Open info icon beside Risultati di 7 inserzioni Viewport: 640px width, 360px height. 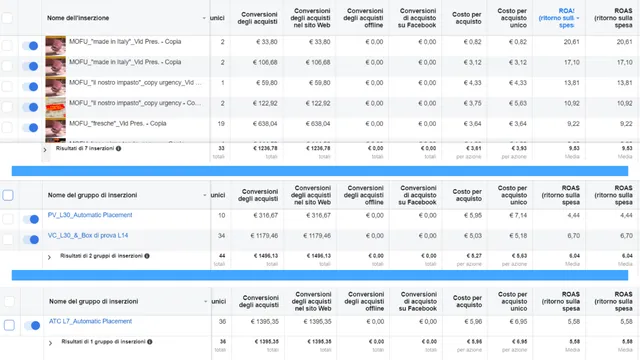tap(118, 149)
